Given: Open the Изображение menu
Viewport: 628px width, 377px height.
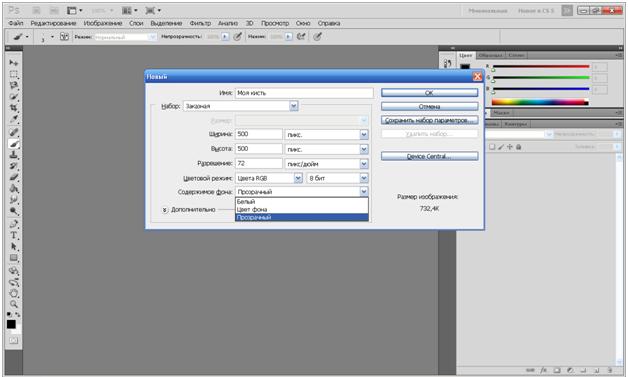Looking at the screenshot, I should tap(103, 23).
